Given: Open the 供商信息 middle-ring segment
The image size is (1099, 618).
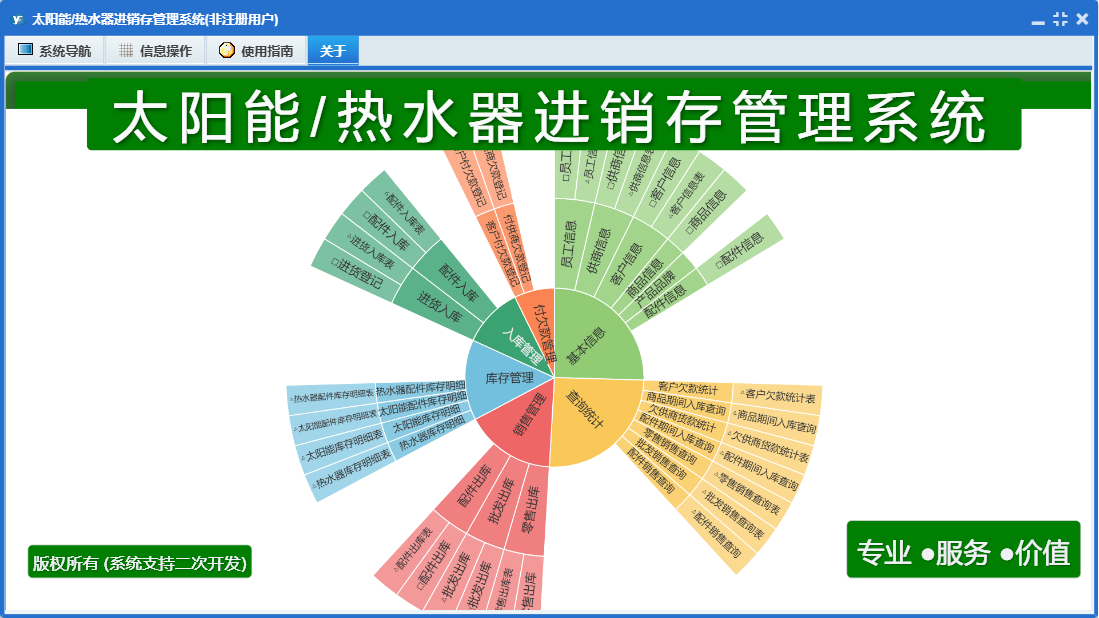Looking at the screenshot, I should (598, 249).
